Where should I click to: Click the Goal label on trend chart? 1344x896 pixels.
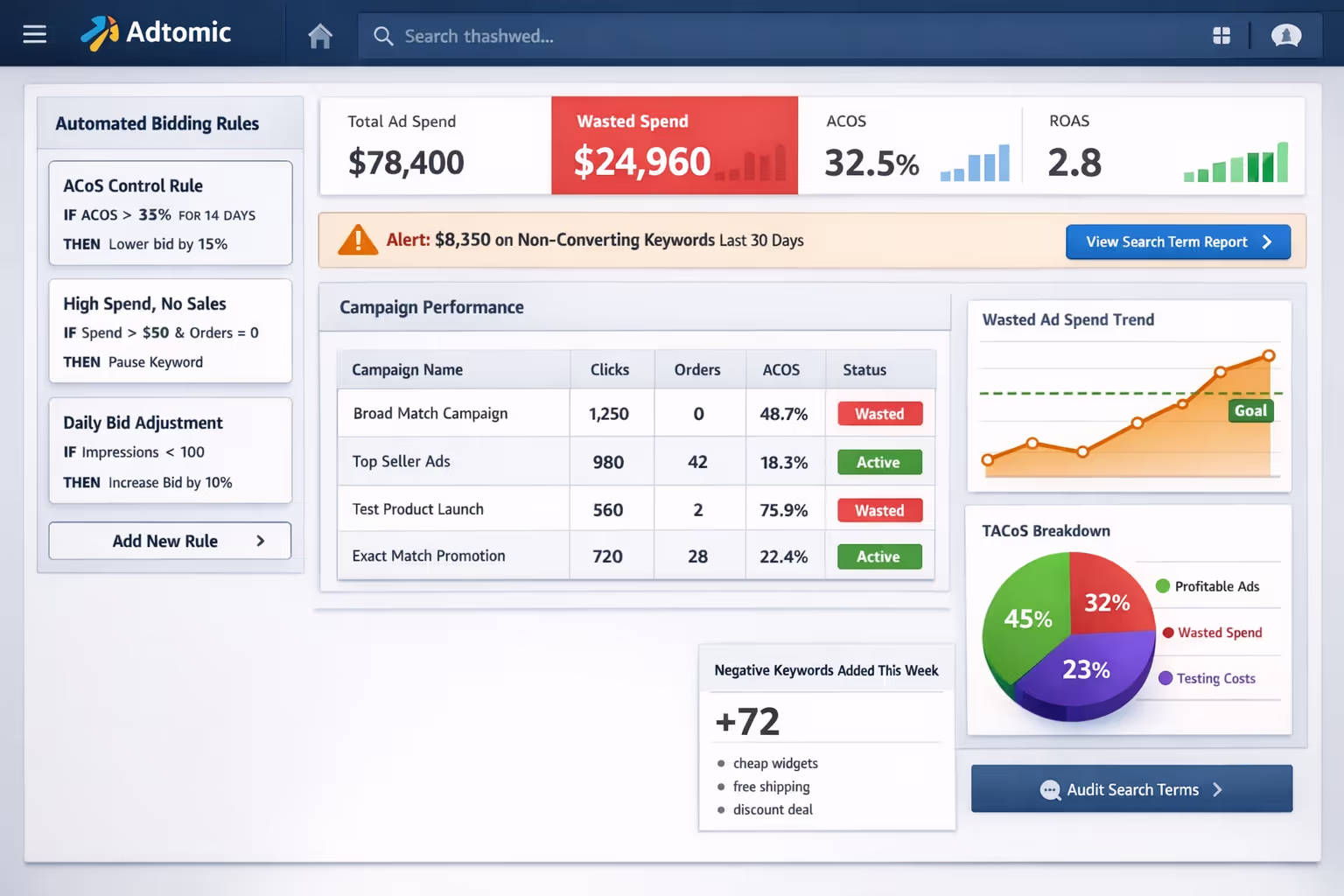(1250, 410)
